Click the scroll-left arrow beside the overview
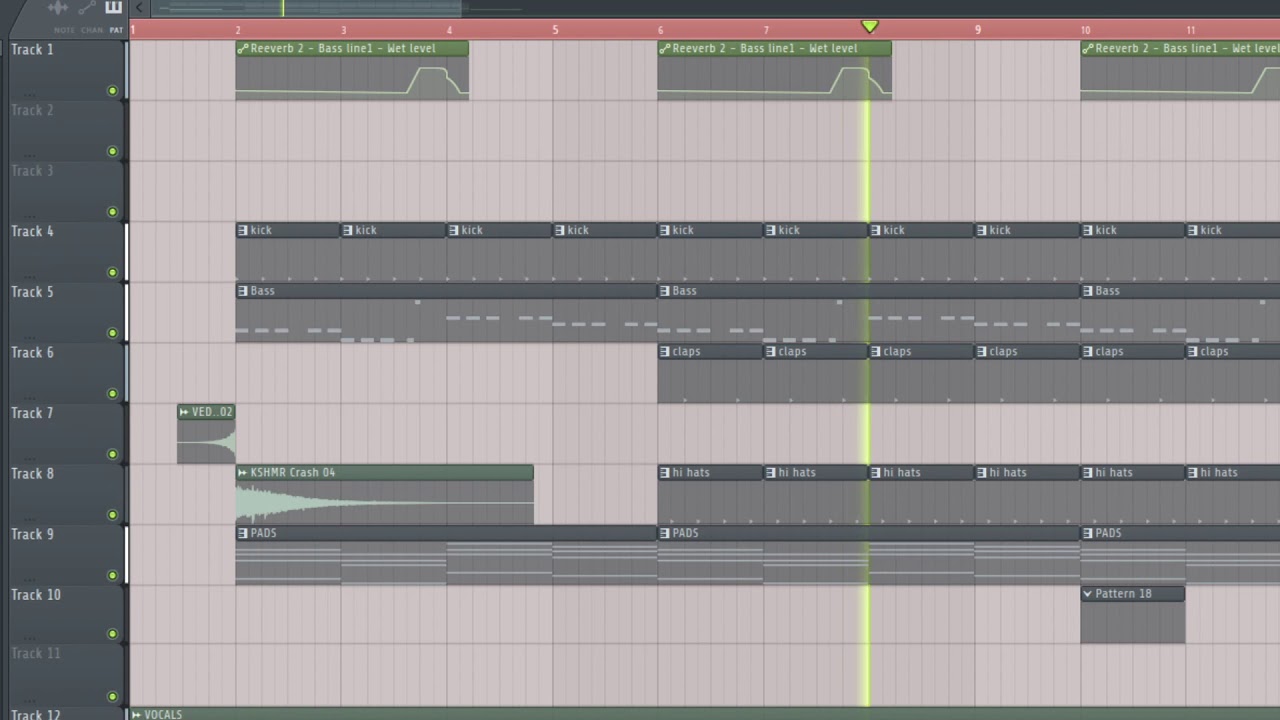1280x720 pixels. (x=139, y=8)
